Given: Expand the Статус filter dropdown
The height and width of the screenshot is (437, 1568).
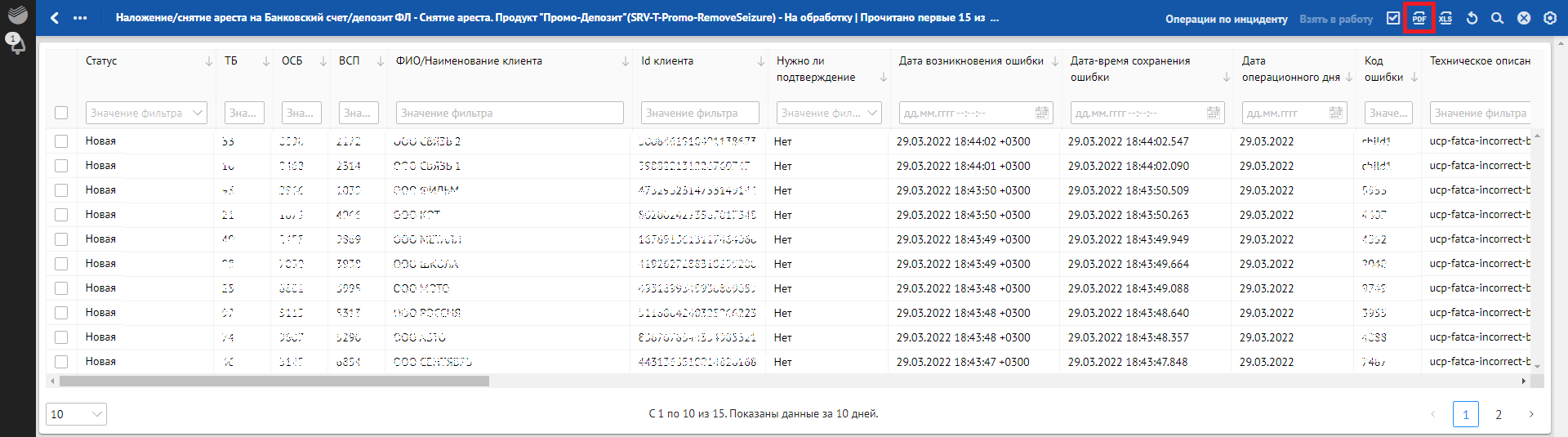Looking at the screenshot, I should point(197,113).
